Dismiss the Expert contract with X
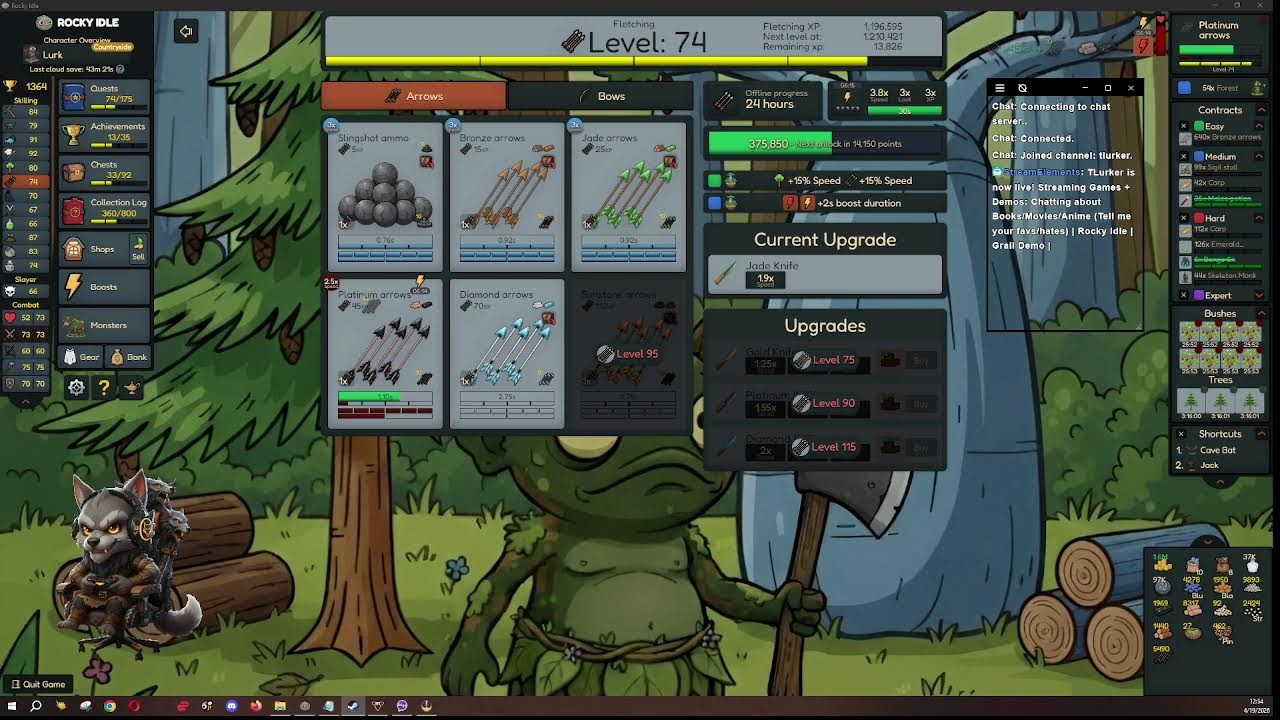Screen dimensions: 1280x720 pyautogui.click(x=1184, y=296)
